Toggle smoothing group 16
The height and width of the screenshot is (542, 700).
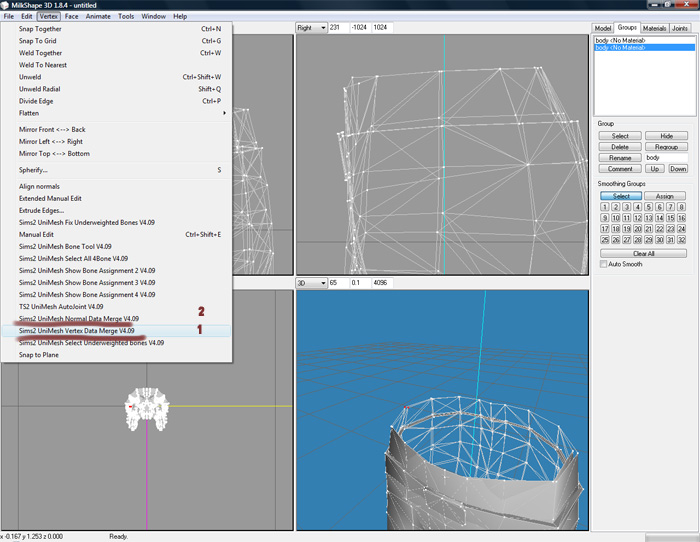tap(681, 218)
